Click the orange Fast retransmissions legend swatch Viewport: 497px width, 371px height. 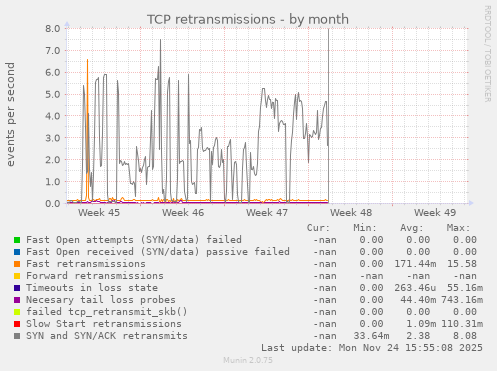click(x=17, y=264)
